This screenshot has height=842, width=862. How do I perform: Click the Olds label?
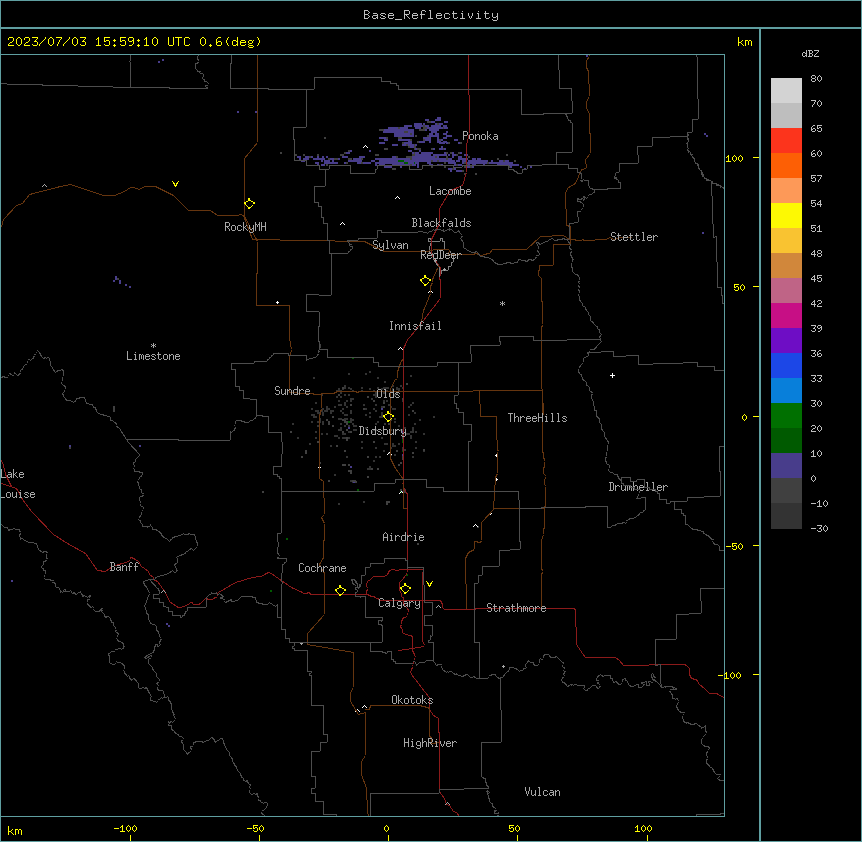point(388,394)
